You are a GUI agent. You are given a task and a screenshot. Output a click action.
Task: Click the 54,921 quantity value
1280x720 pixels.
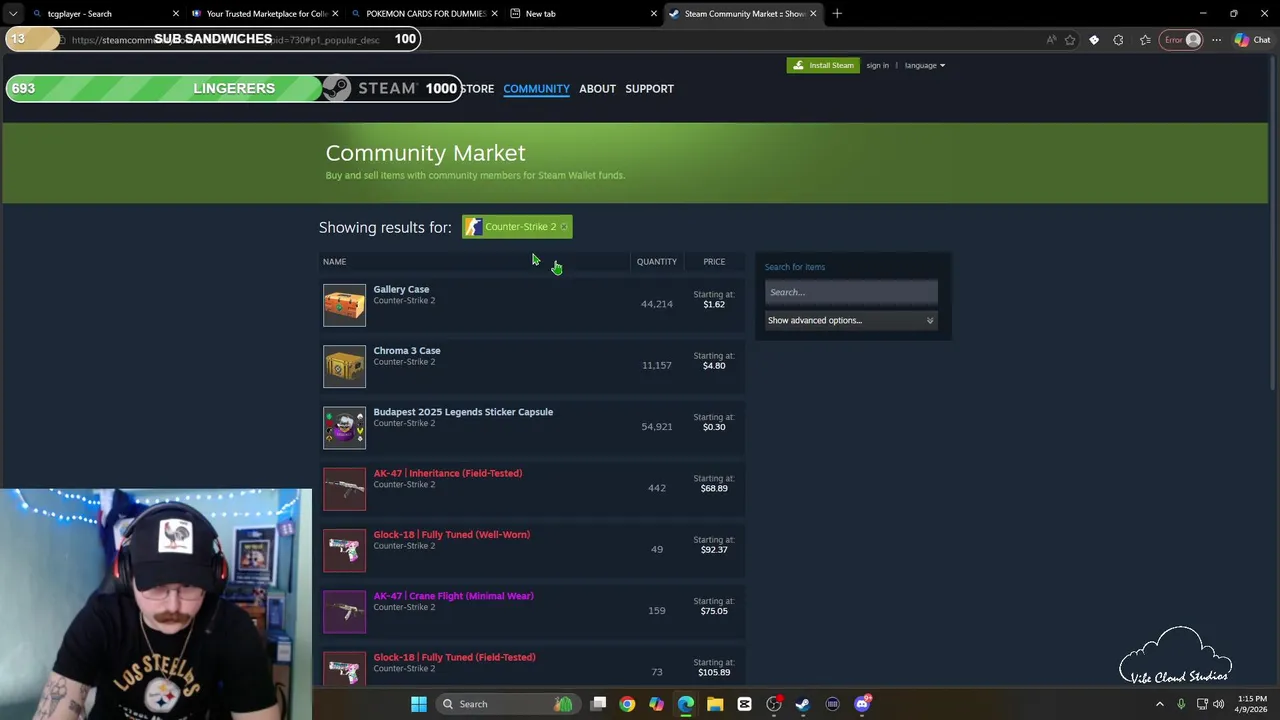tap(657, 427)
